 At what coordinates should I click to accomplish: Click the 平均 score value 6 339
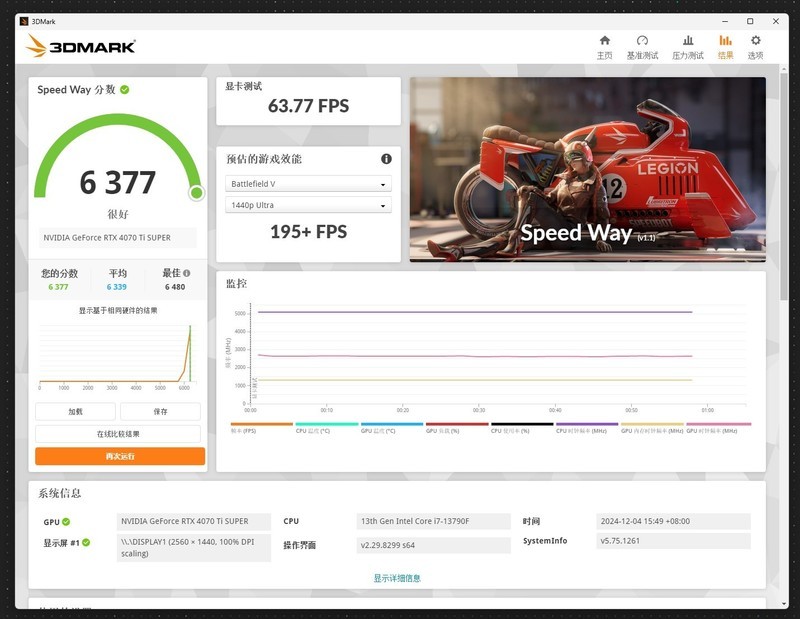[x=116, y=287]
